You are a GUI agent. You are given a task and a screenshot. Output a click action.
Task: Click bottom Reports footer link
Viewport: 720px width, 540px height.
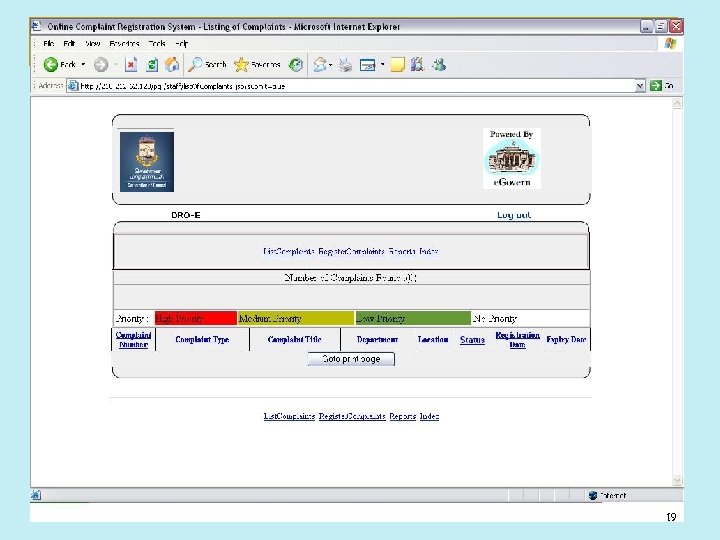click(403, 416)
